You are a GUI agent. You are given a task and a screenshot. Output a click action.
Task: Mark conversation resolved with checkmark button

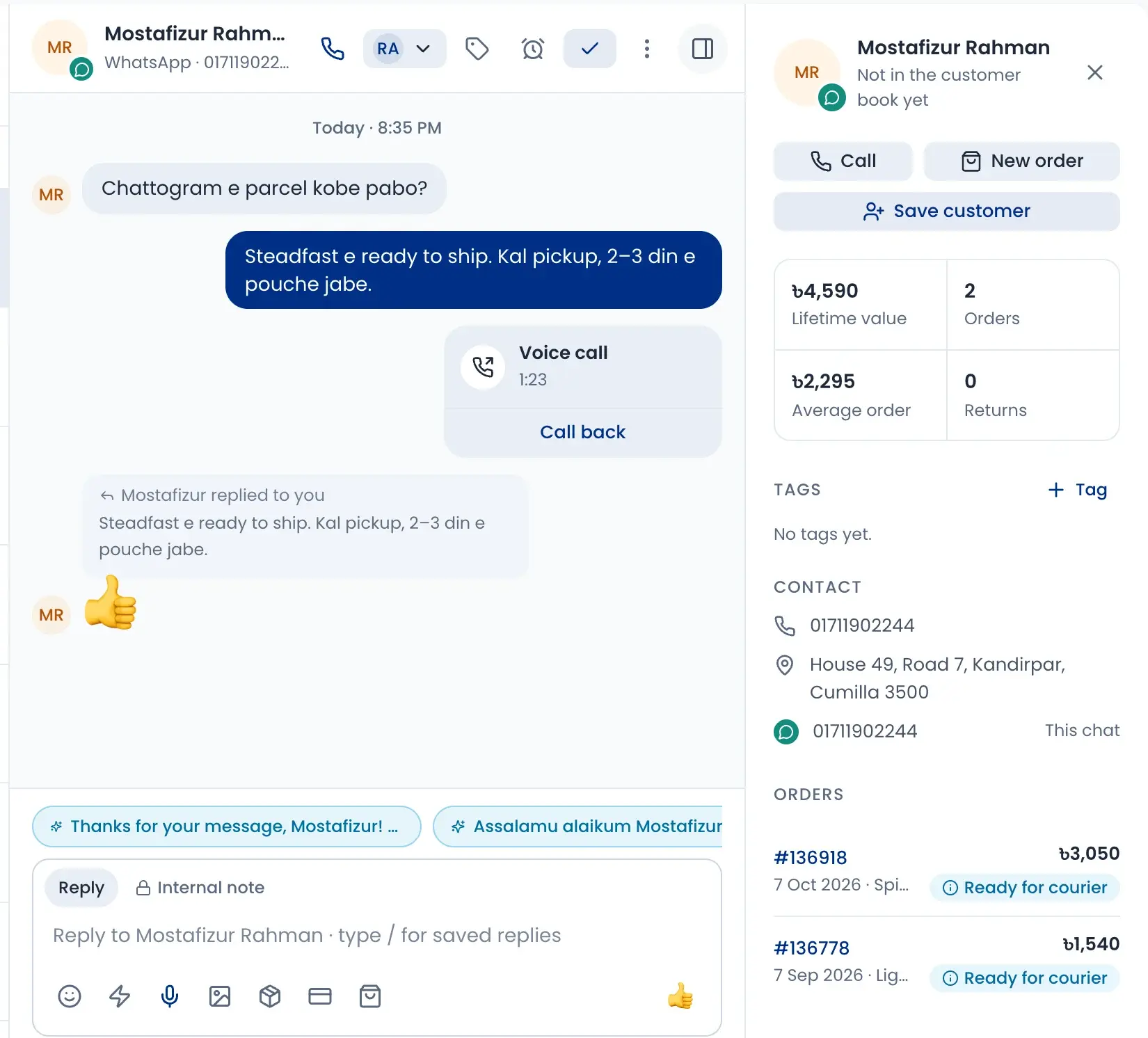589,49
